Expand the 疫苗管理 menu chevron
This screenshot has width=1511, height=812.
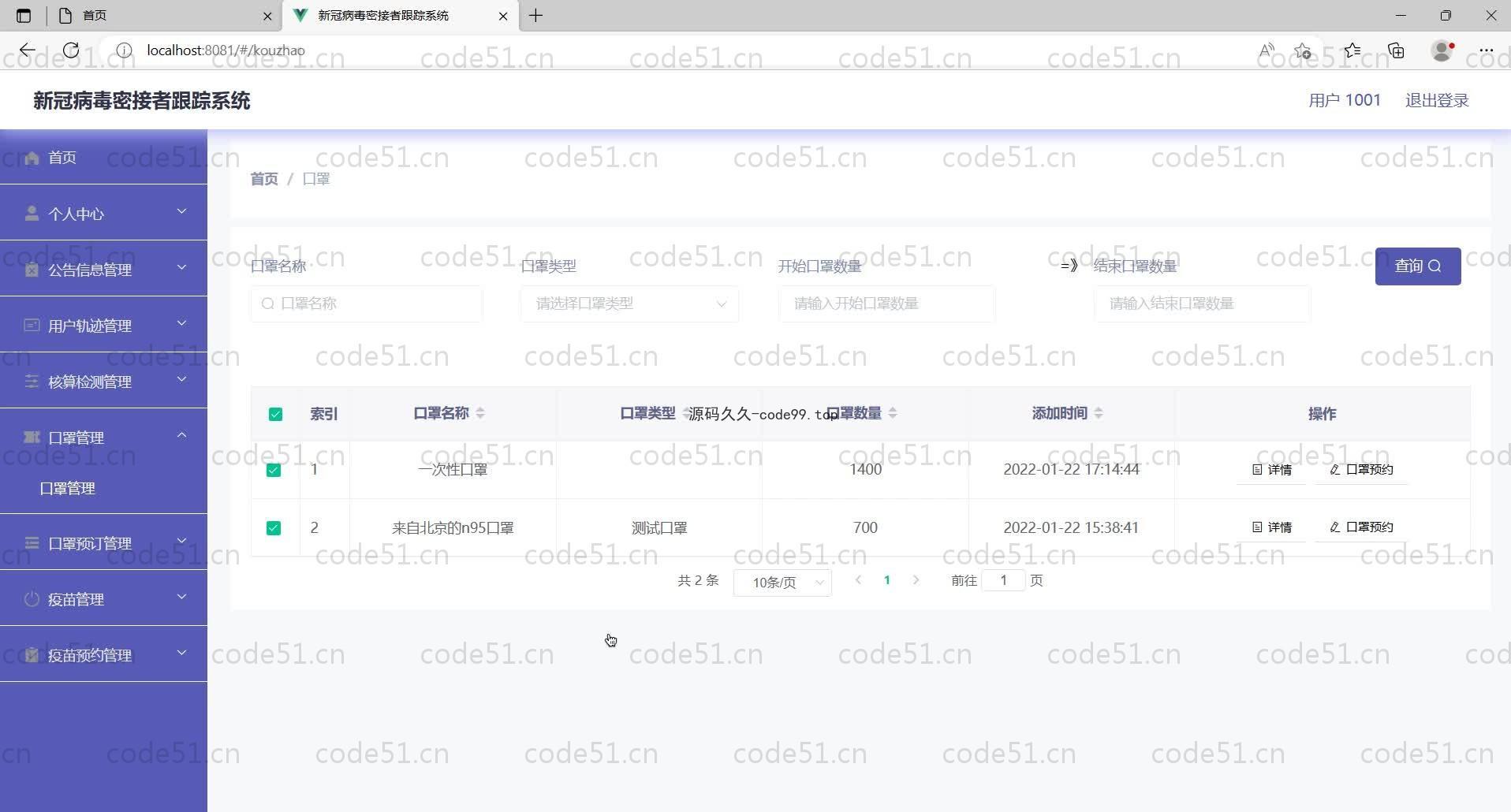pyautogui.click(x=182, y=597)
